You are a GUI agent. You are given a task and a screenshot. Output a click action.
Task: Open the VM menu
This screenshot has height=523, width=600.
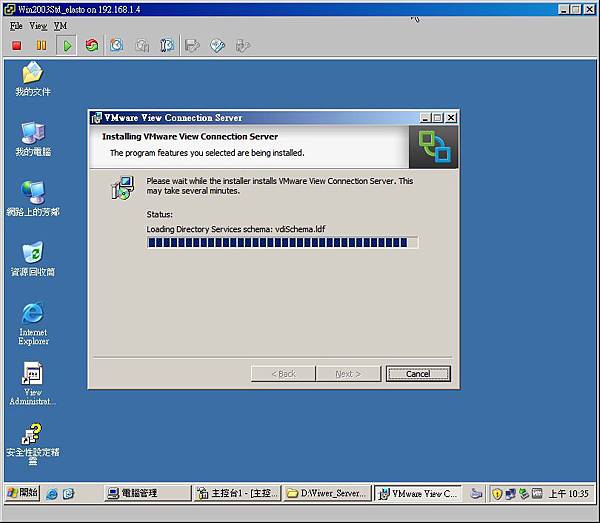tap(60, 26)
